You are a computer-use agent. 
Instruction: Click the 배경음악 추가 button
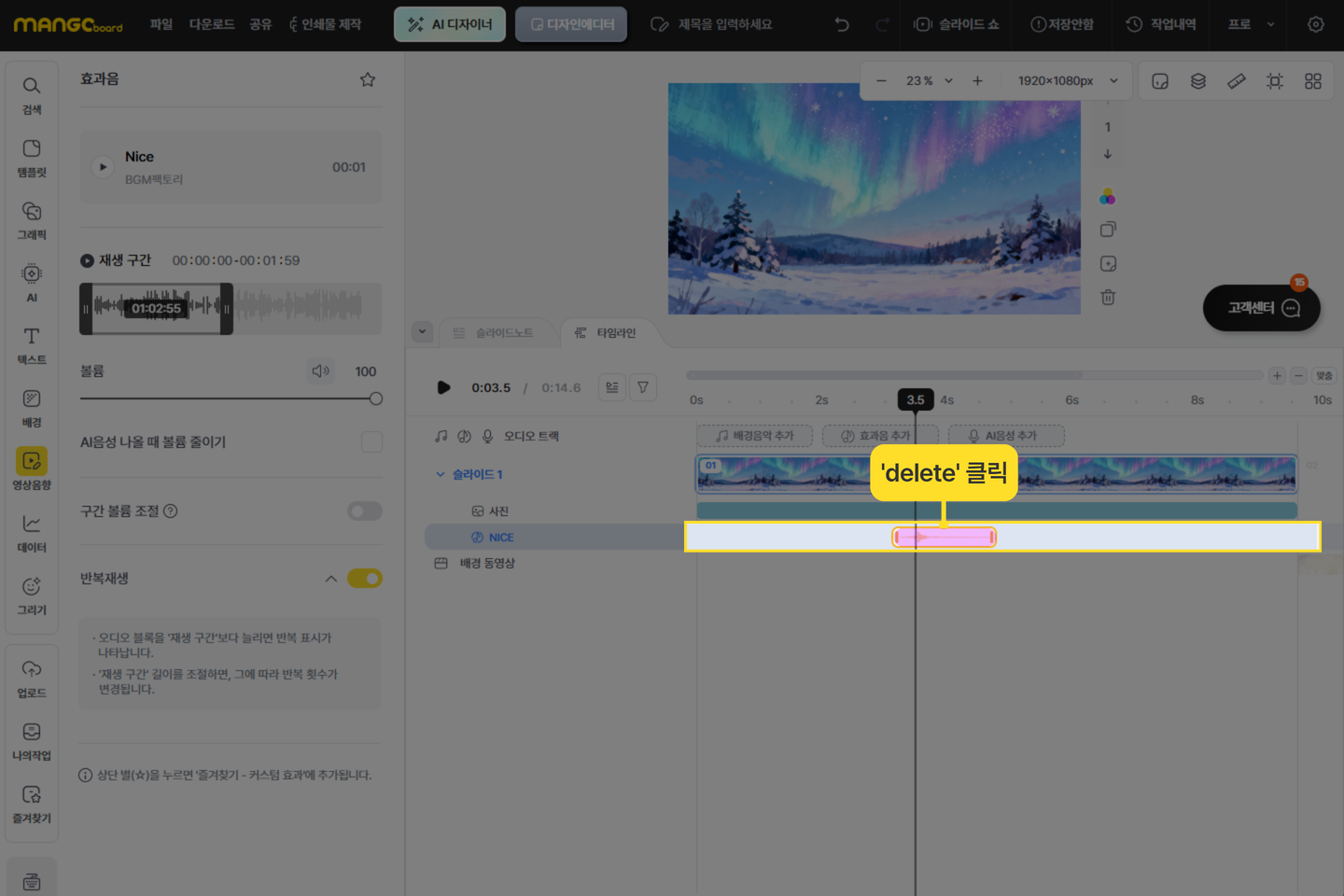click(x=754, y=436)
